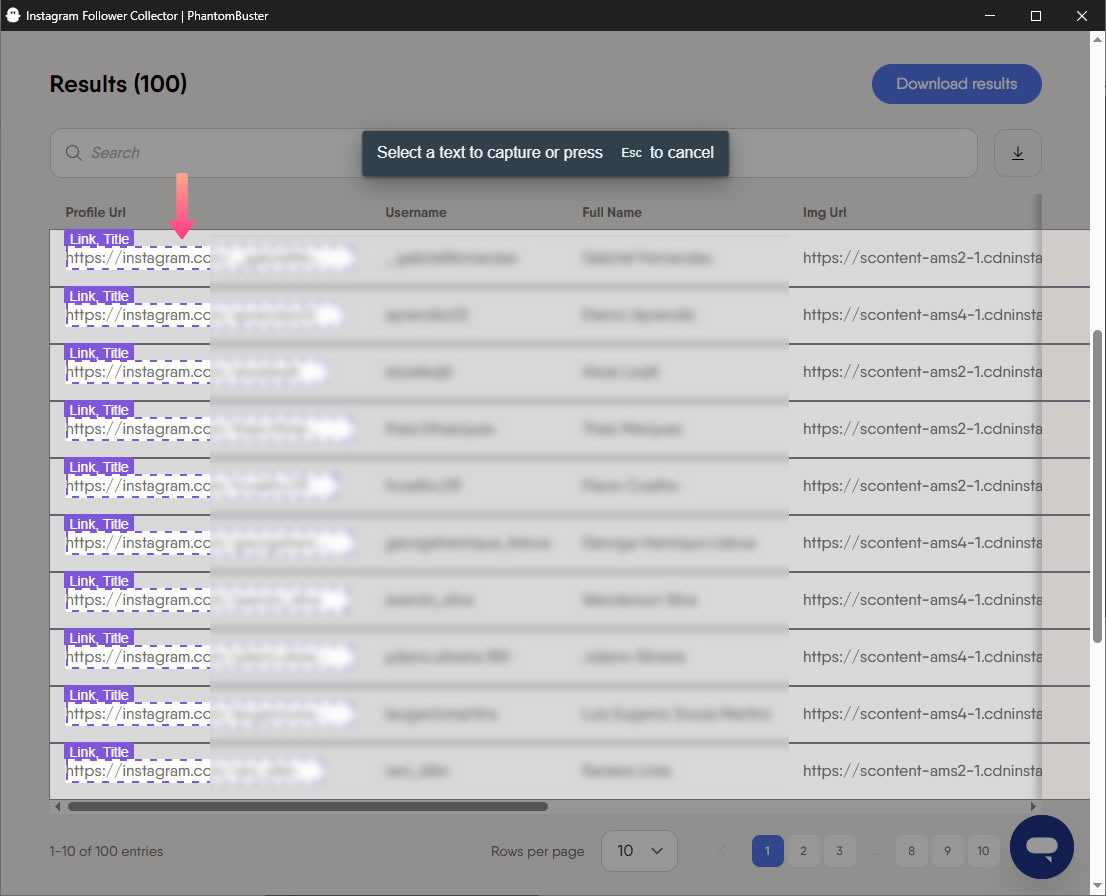Click the horizontal scrollbar thumb under the table
The width and height of the screenshot is (1106, 896).
(308, 806)
